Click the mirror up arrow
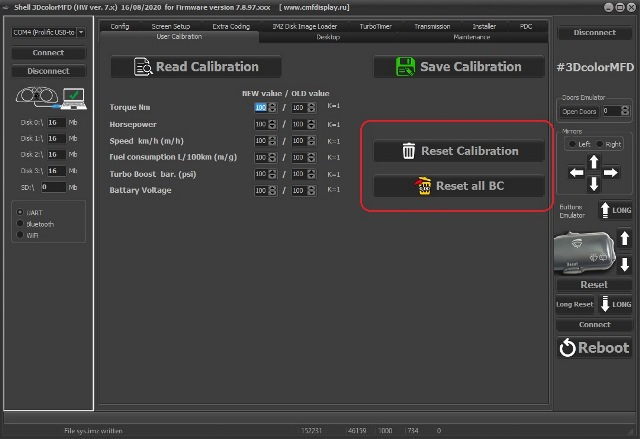640x439 pixels. click(594, 161)
